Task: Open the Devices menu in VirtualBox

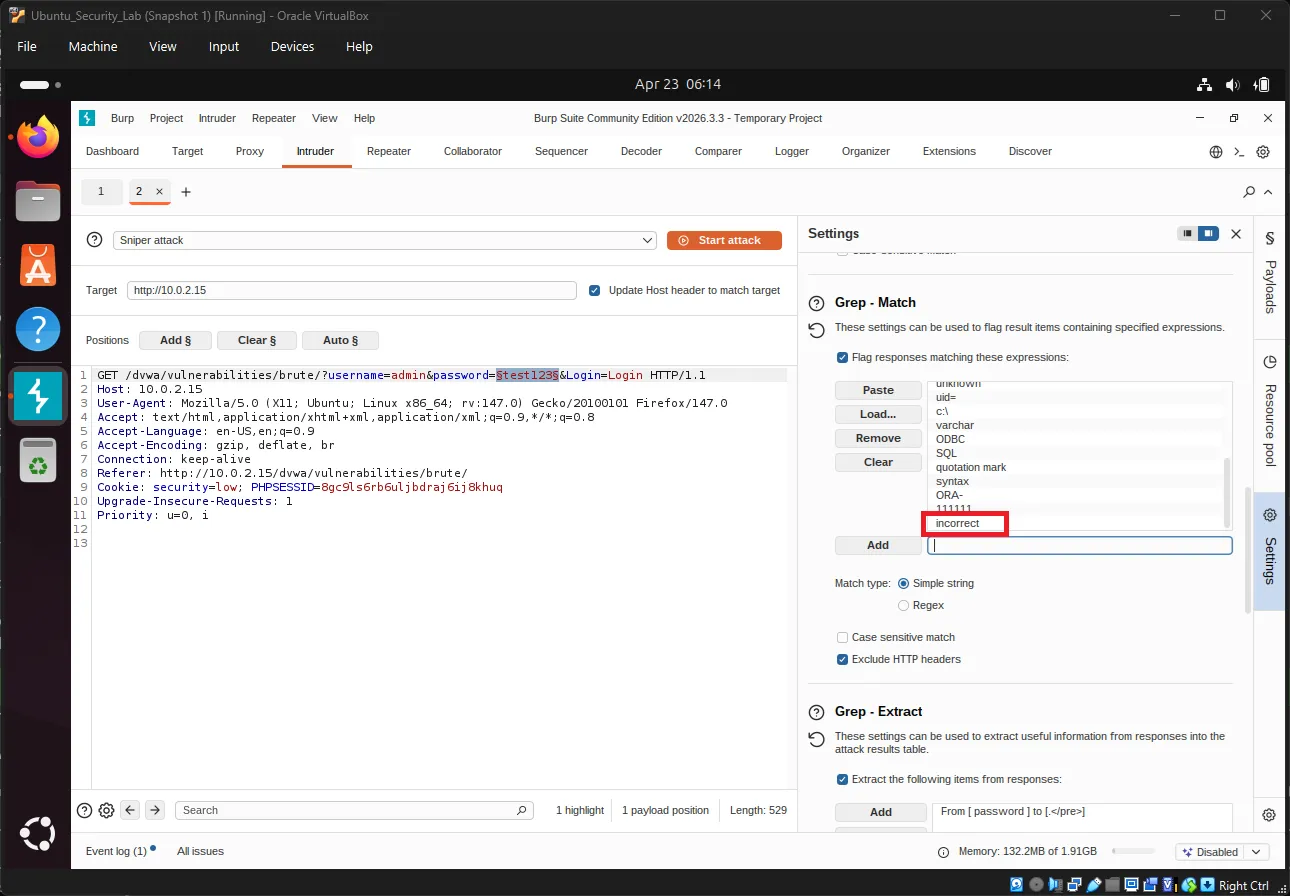Action: pyautogui.click(x=291, y=46)
